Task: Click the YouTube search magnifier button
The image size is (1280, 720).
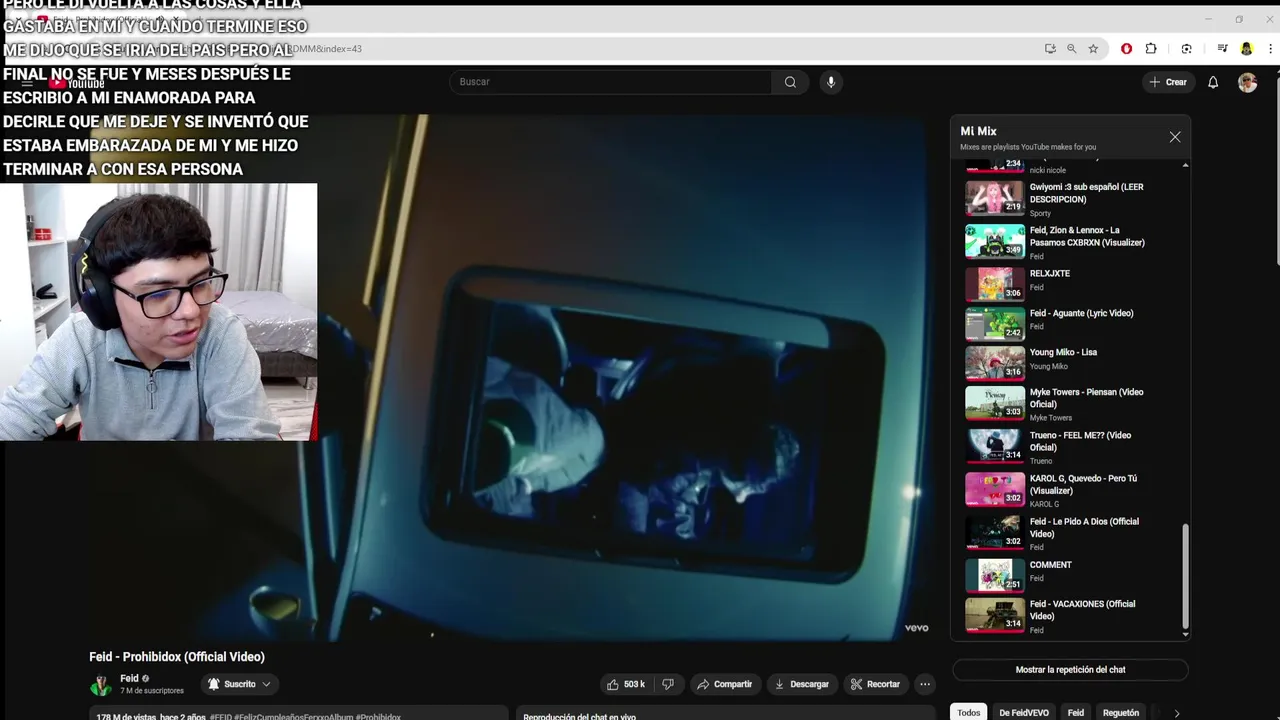Action: pyautogui.click(x=790, y=82)
